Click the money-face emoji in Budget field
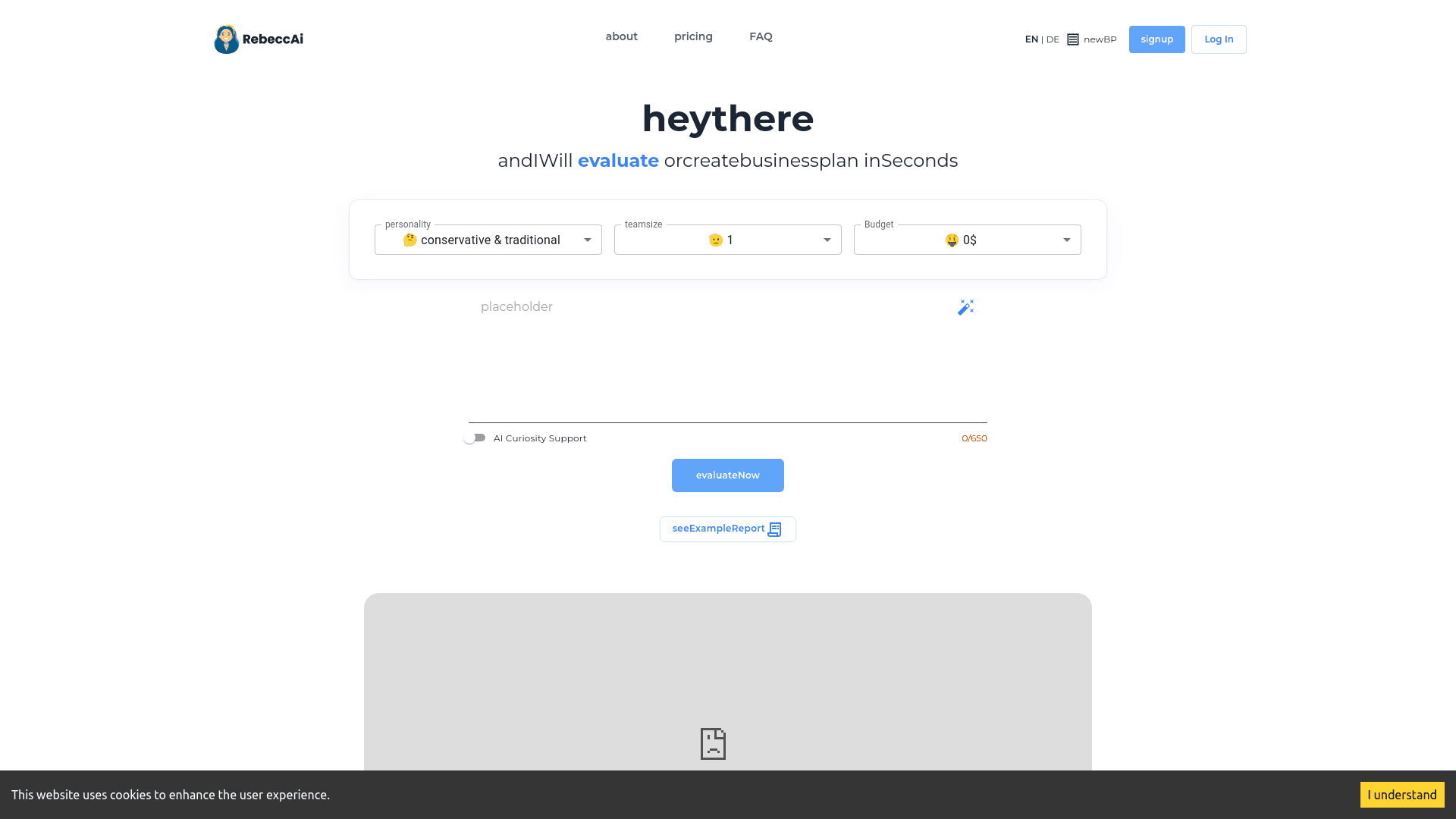 click(952, 240)
